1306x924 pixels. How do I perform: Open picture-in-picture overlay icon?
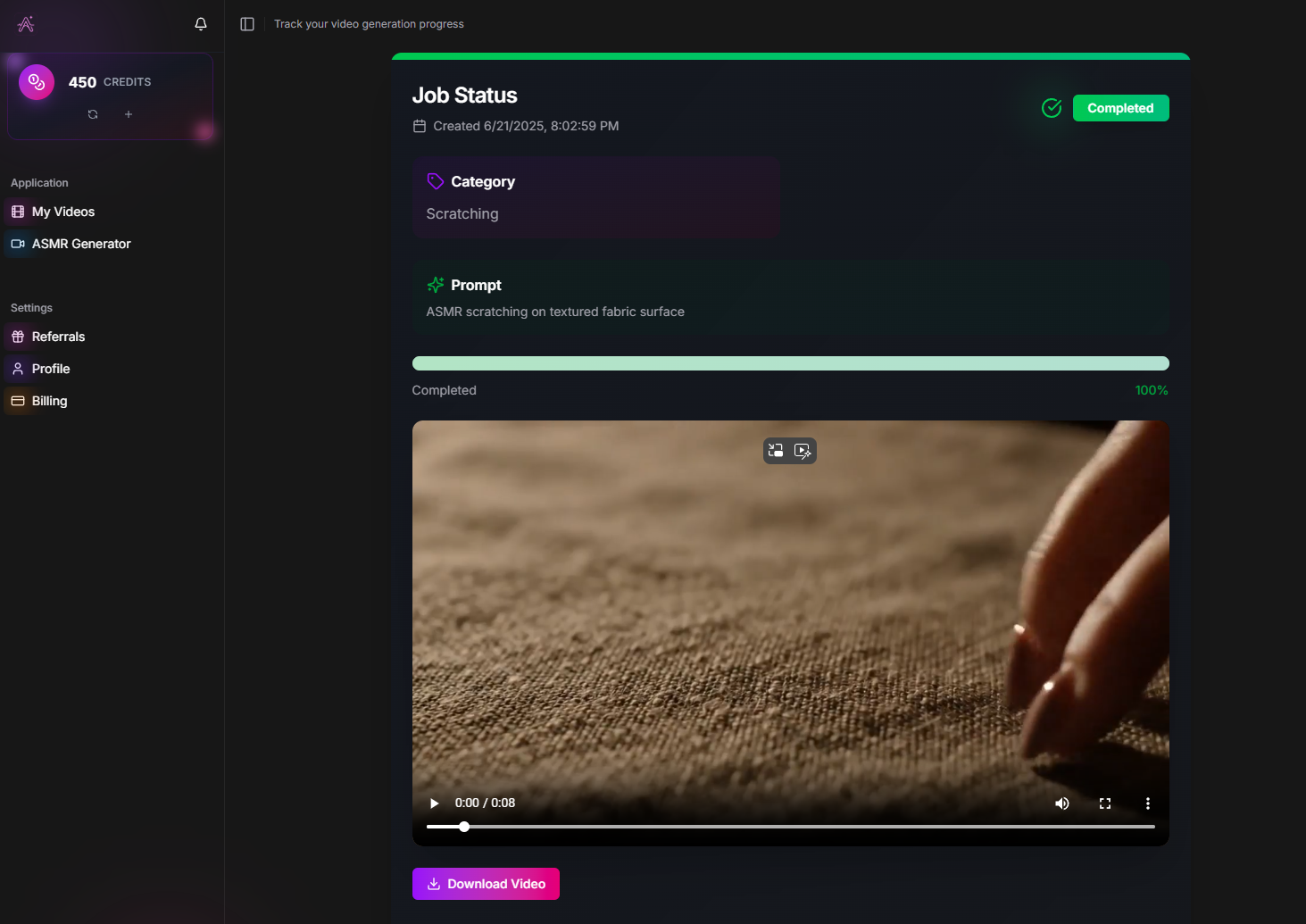(776, 451)
